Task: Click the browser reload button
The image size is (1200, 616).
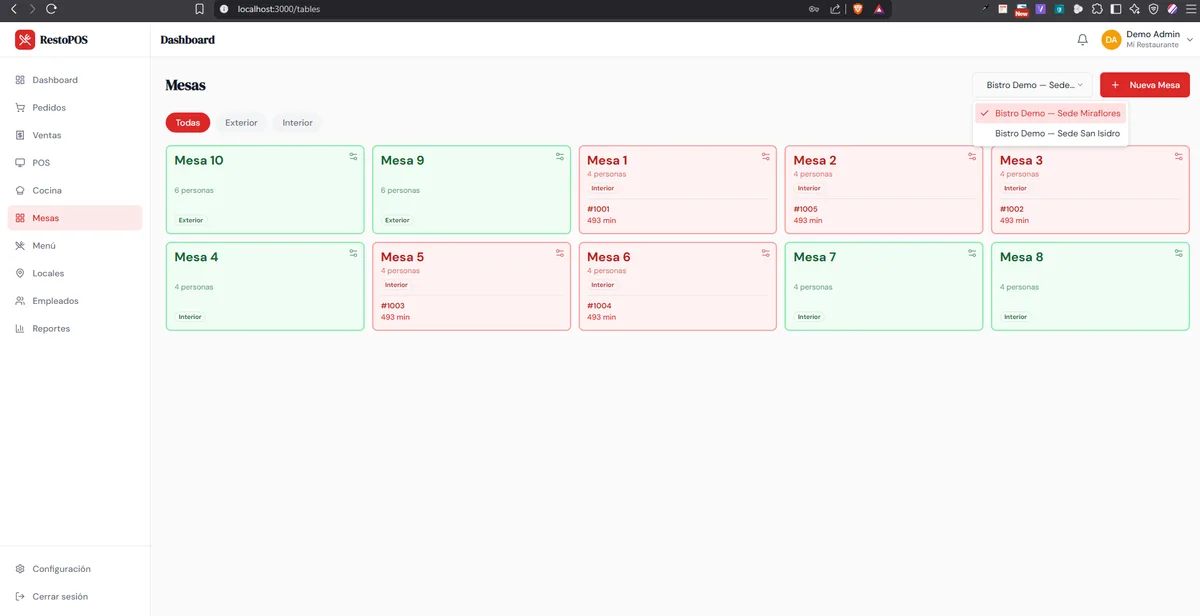Action: click(51, 8)
